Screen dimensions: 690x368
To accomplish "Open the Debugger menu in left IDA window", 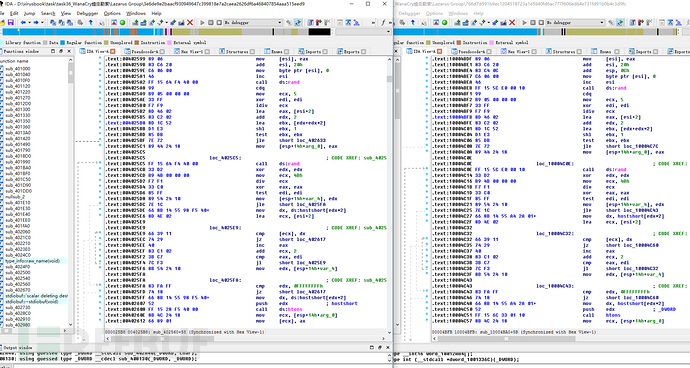I will pyautogui.click(x=87, y=13).
